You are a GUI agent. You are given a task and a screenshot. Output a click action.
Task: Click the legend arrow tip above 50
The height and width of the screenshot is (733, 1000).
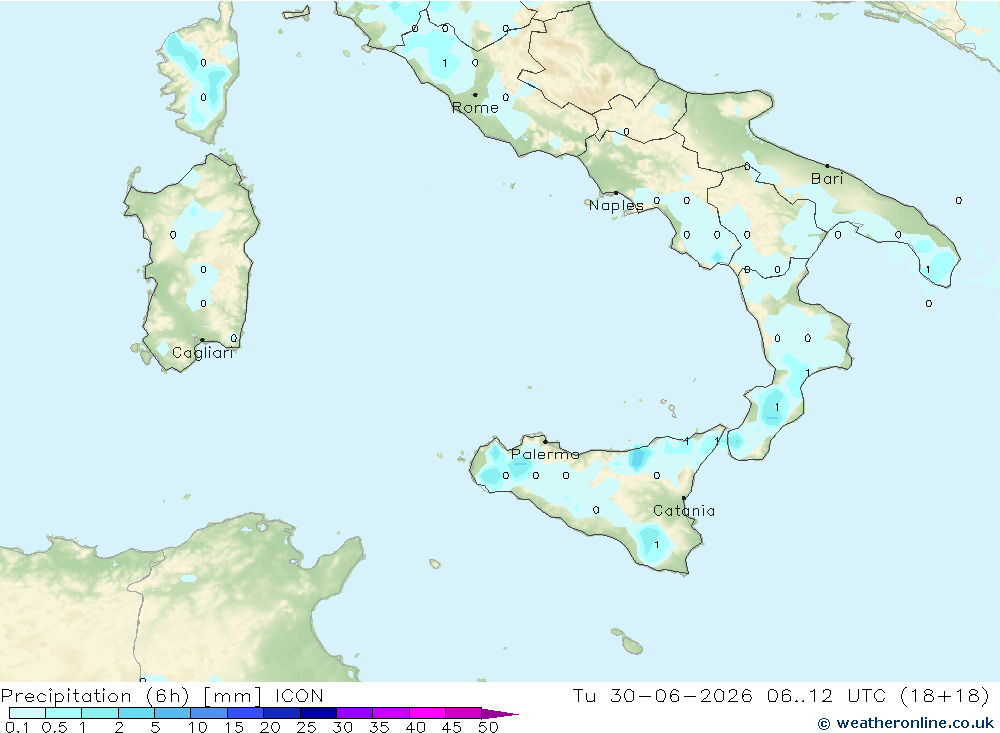(501, 714)
